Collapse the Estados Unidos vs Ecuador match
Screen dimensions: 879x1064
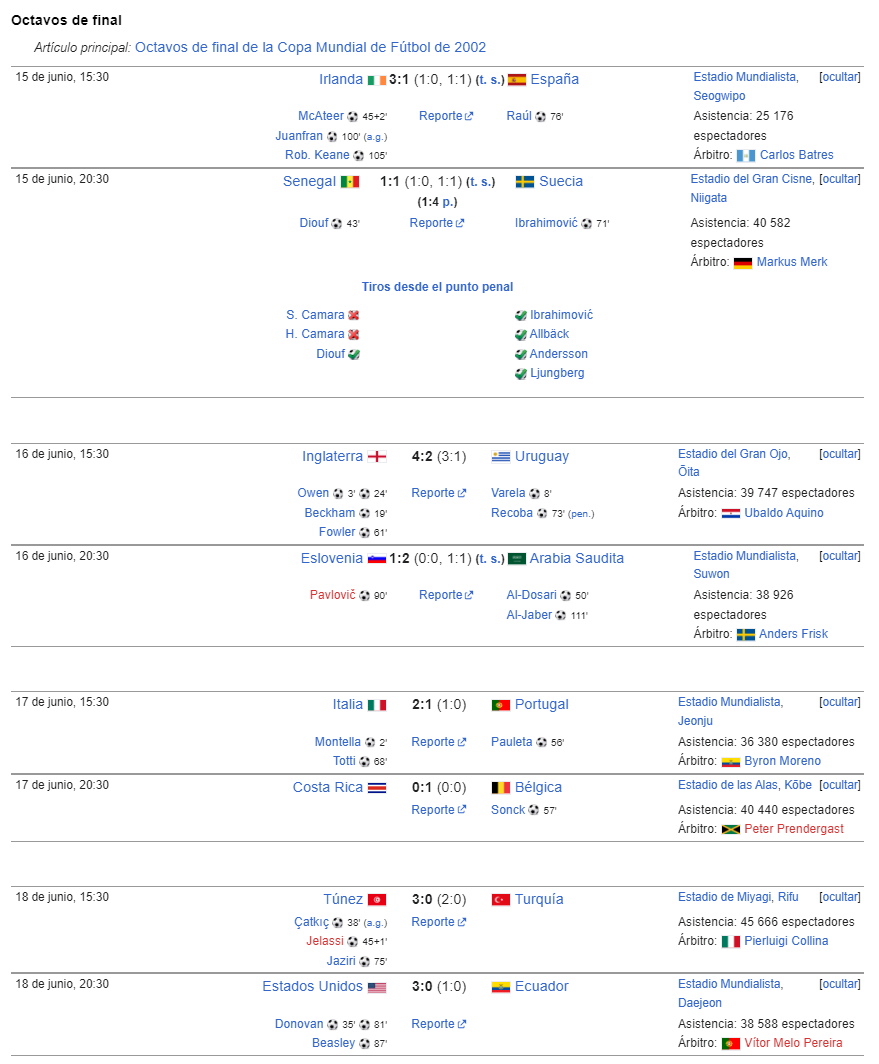(840, 983)
